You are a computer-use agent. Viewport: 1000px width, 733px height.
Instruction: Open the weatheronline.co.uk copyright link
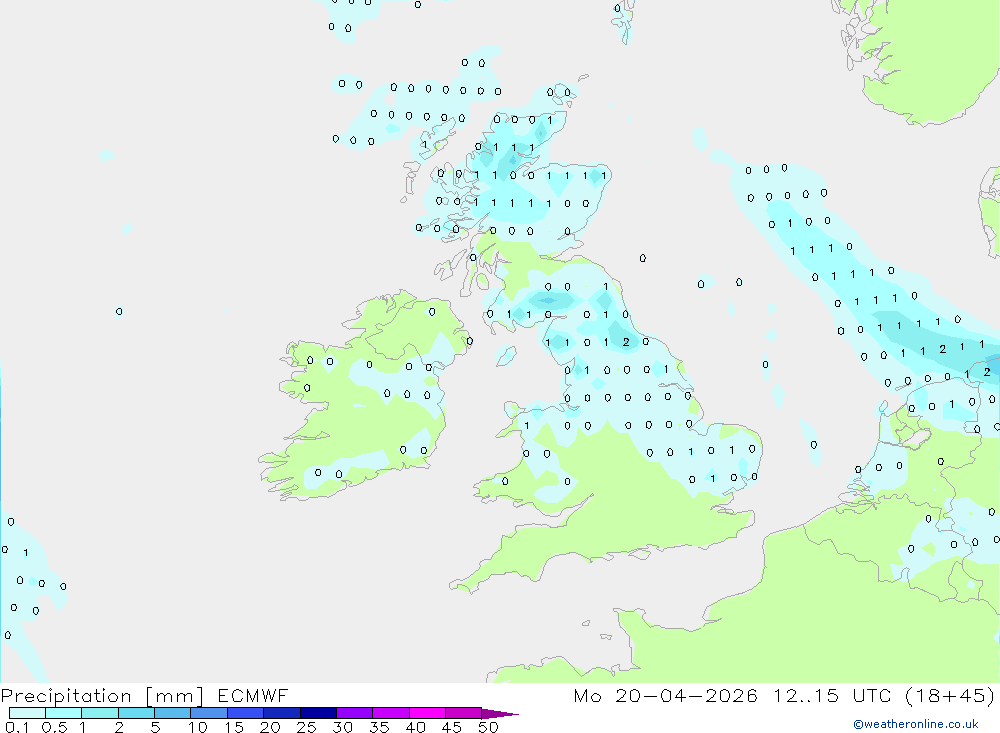[x=916, y=724]
